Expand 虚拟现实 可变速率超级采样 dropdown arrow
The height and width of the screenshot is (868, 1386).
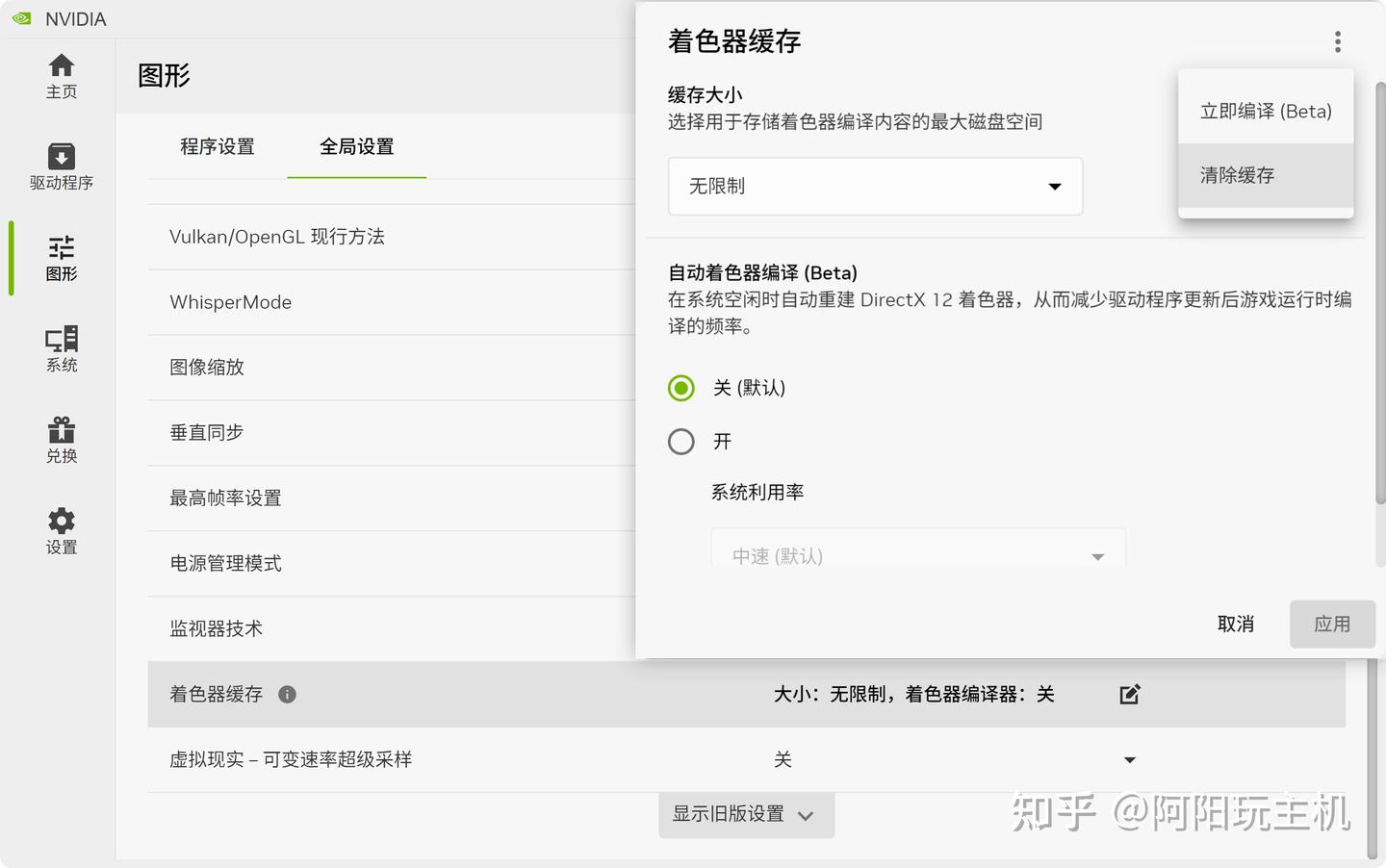click(x=1130, y=760)
